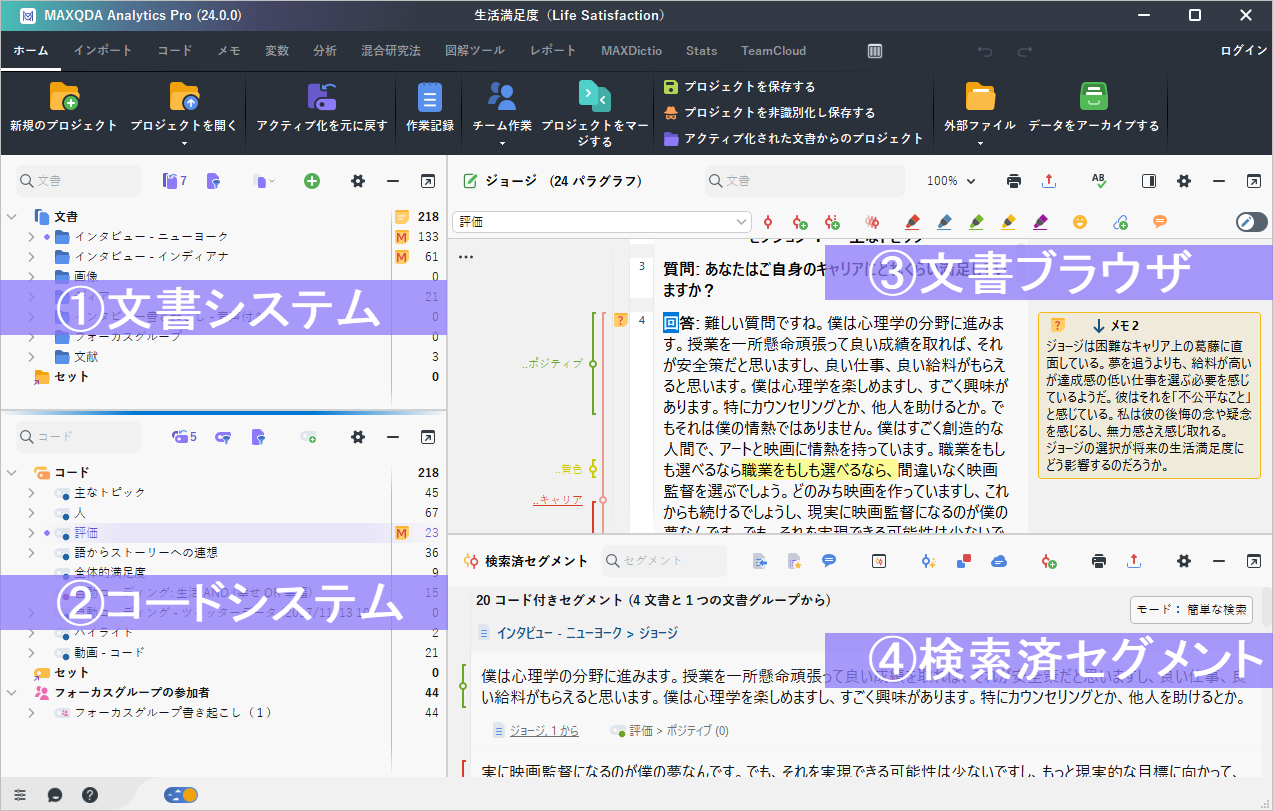
Task: Collapse the 文書 root tree node
Action: (x=12, y=216)
